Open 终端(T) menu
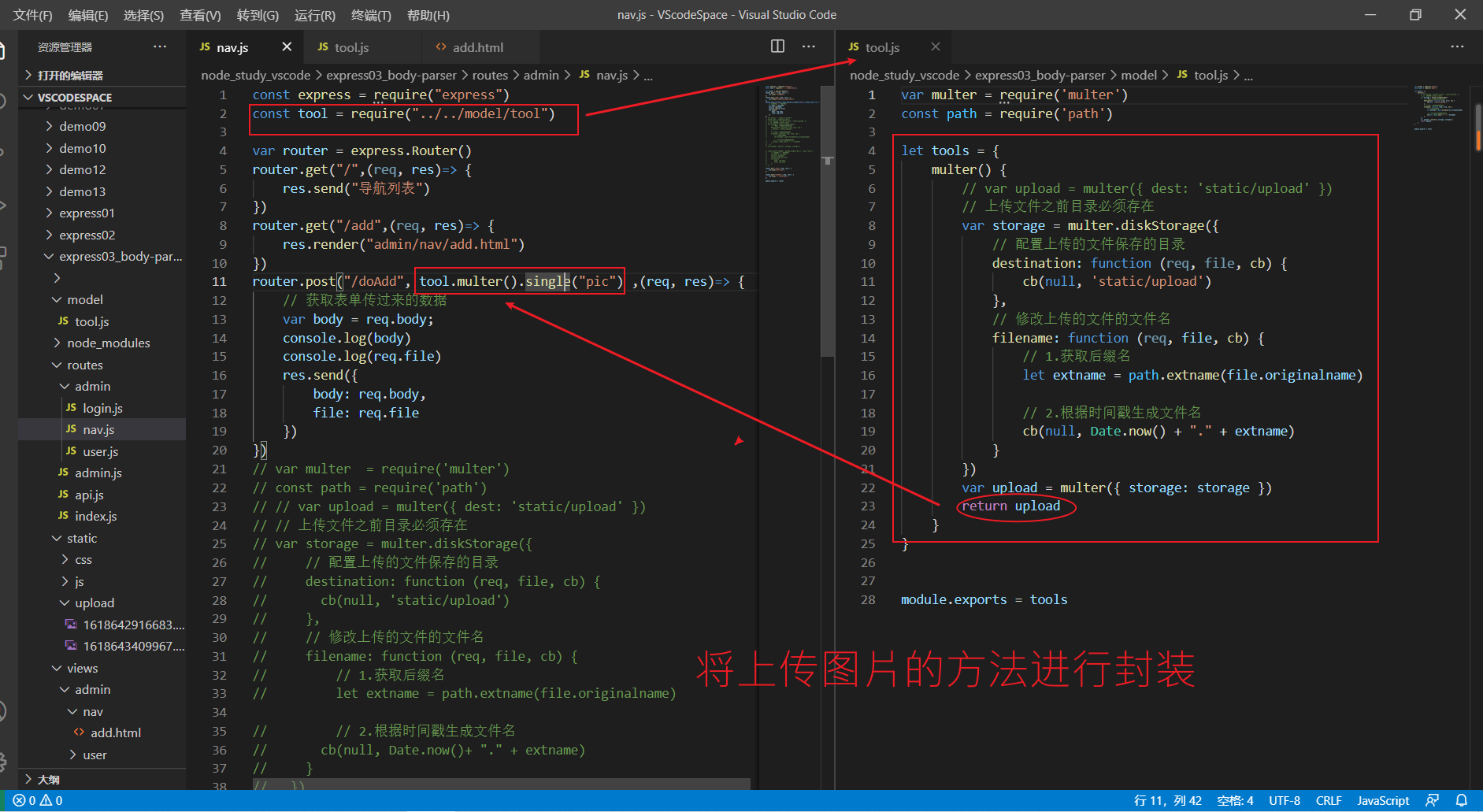 tap(371, 15)
